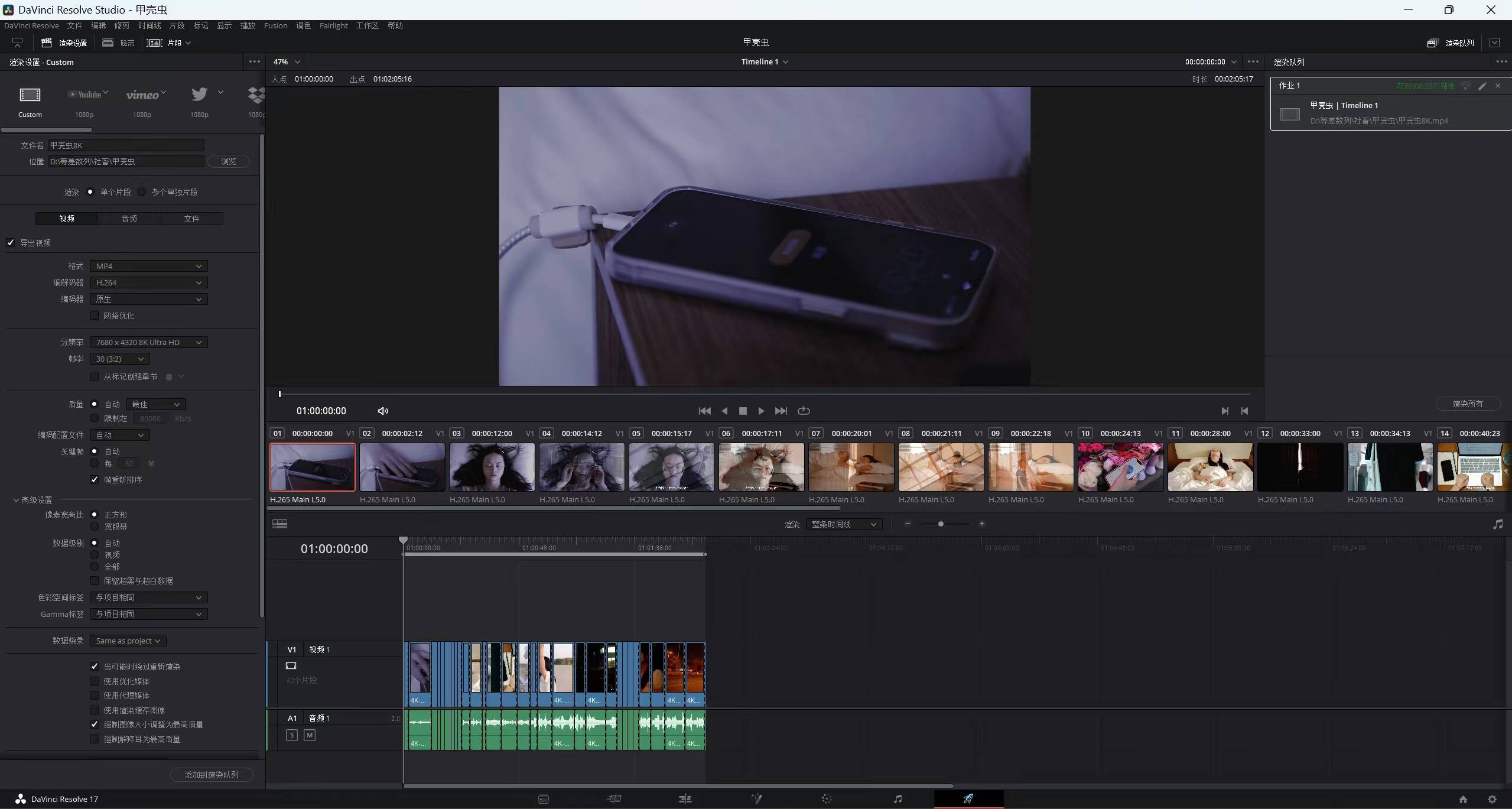
Task: Open 帧率 30 frame rate dropdown
Action: (x=119, y=359)
